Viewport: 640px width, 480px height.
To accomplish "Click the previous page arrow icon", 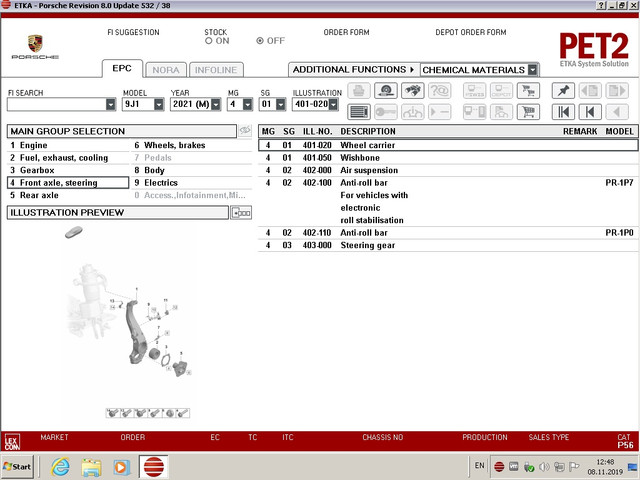I will (590, 91).
